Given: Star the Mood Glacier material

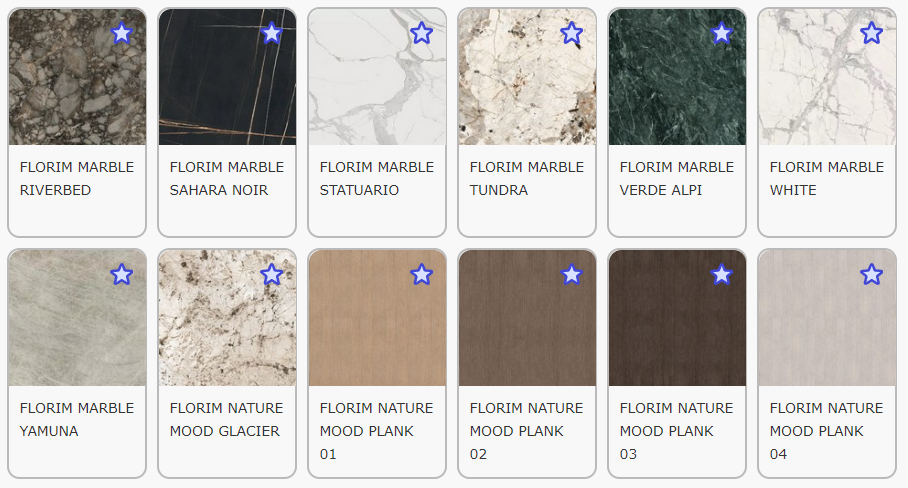Looking at the screenshot, I should click(x=272, y=274).
